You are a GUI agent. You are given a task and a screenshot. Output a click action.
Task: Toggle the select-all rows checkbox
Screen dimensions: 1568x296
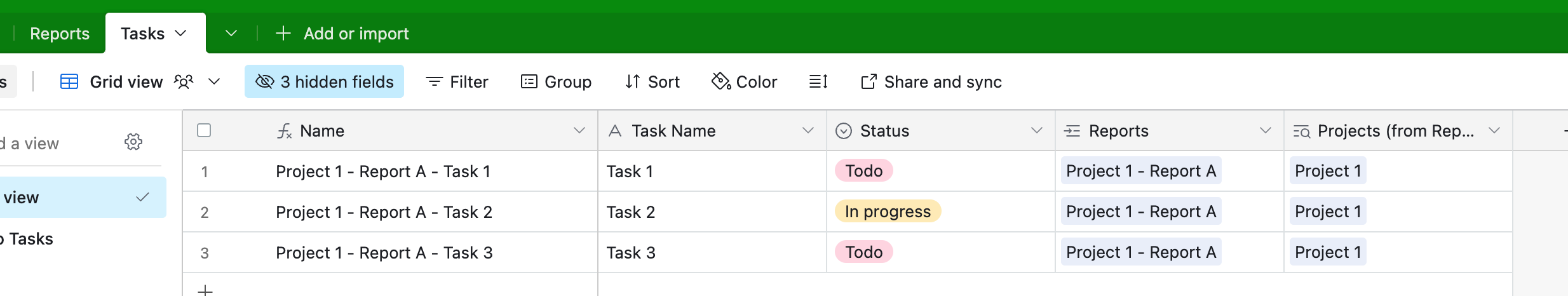tap(204, 130)
